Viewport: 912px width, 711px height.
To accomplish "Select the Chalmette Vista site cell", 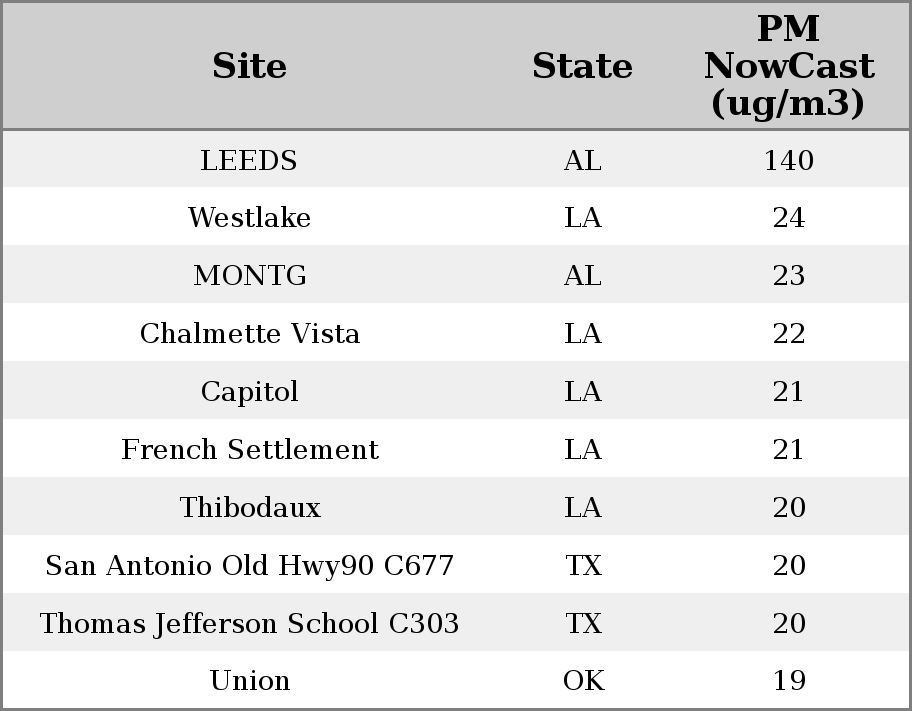I will (250, 333).
